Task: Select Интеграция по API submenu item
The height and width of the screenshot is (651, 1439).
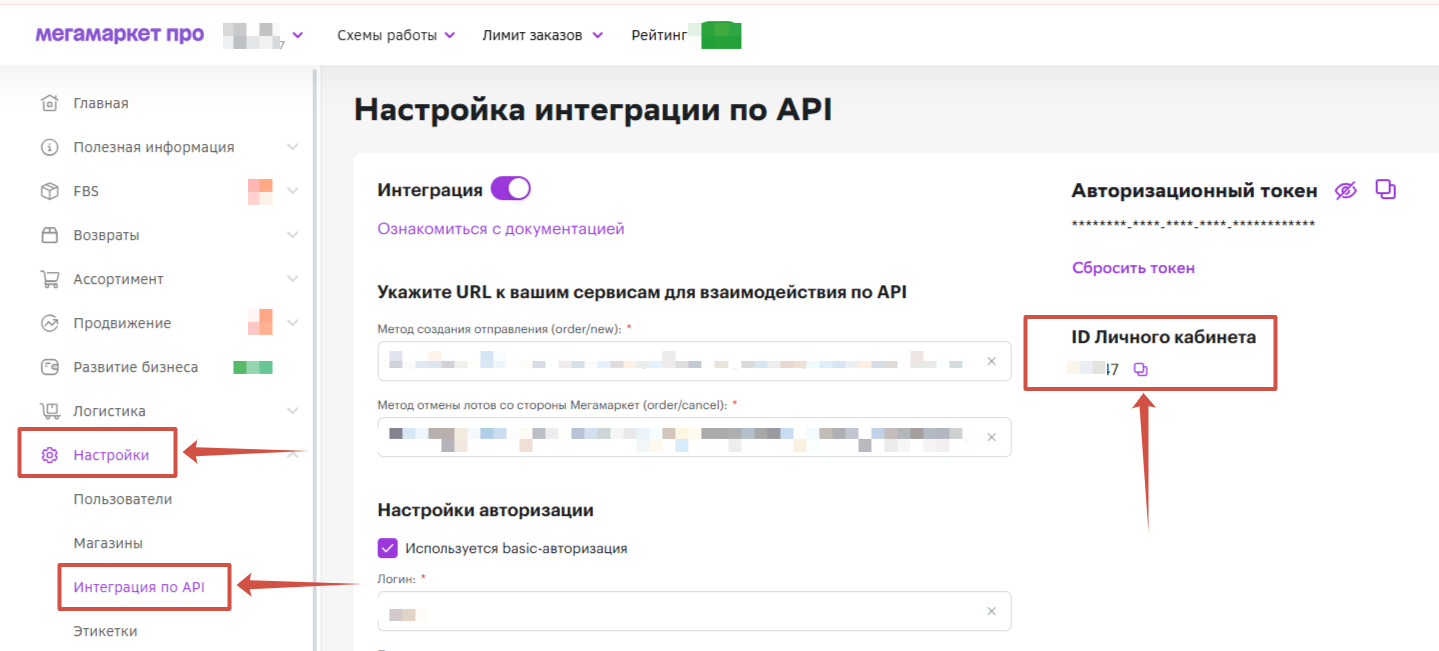Action: point(139,587)
